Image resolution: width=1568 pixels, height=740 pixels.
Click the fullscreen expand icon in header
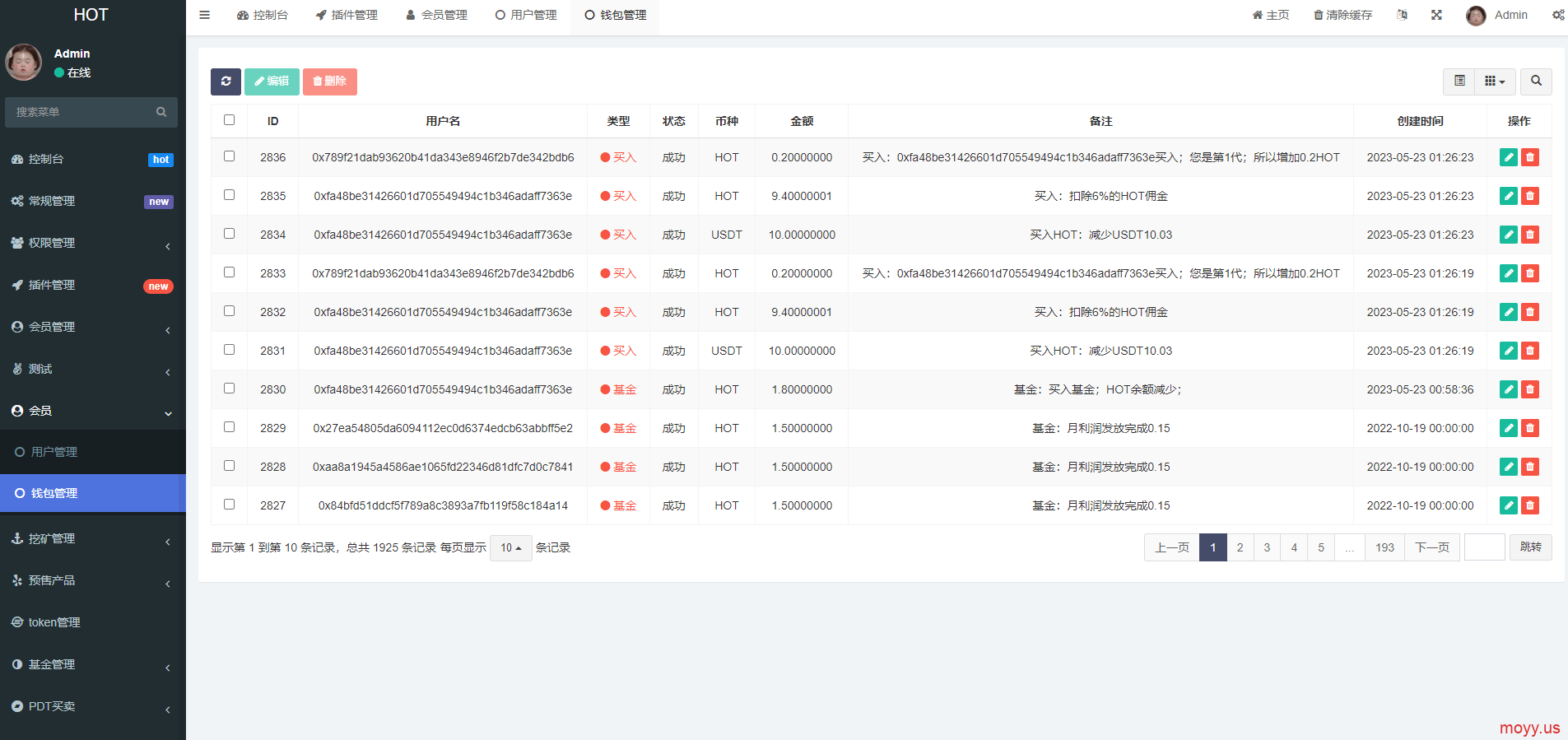(x=1436, y=15)
